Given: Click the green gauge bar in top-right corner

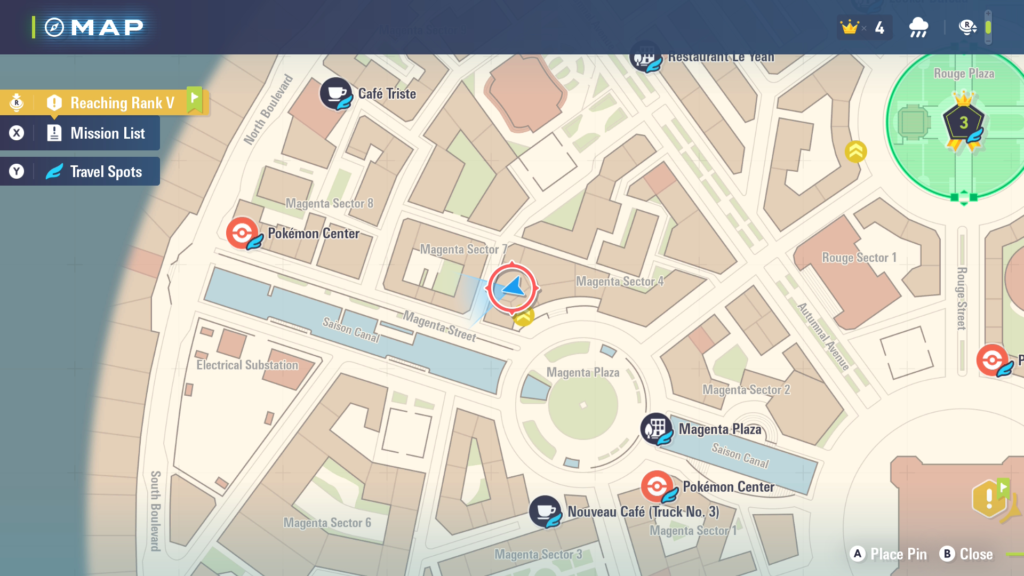Looking at the screenshot, I should point(988,27).
